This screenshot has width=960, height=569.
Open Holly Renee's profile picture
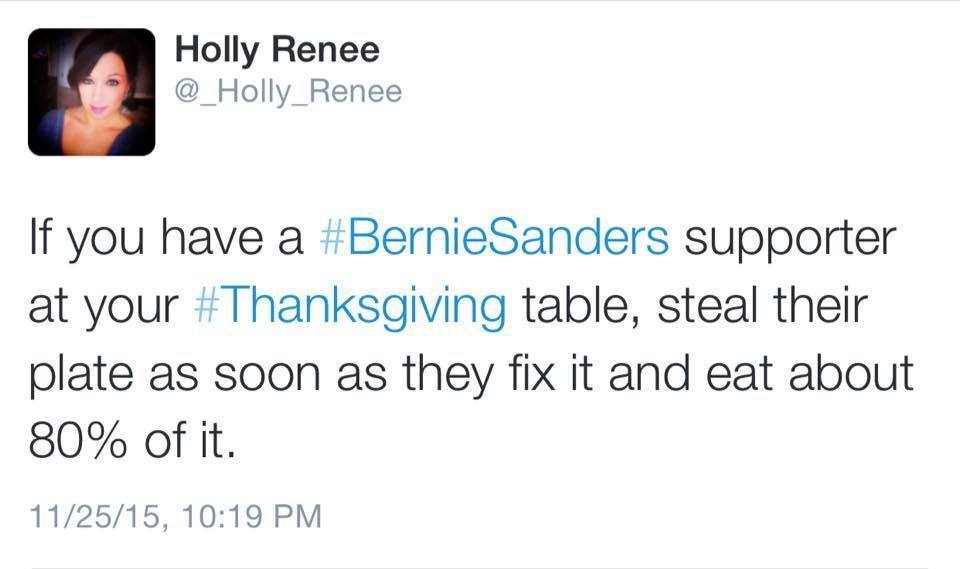click(91, 92)
